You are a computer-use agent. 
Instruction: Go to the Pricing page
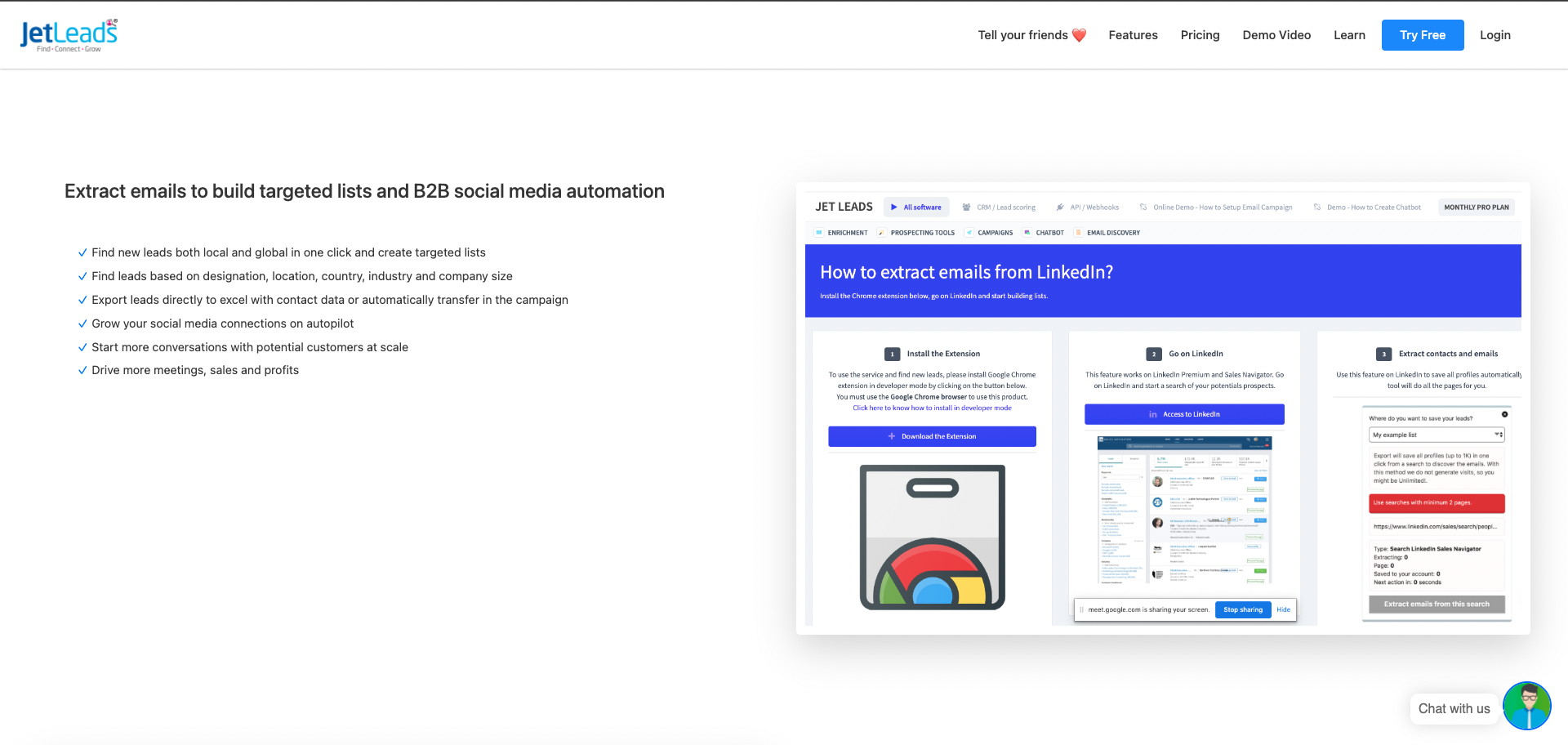[1200, 35]
